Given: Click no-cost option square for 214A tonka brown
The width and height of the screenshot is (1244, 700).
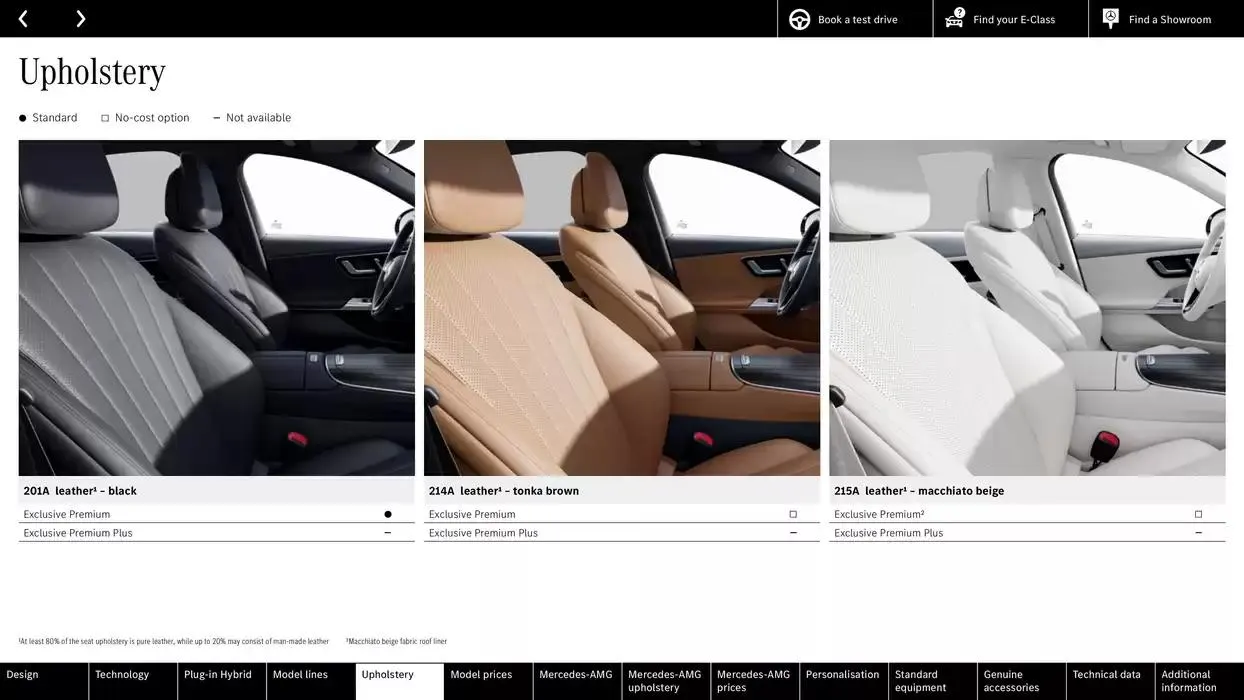Looking at the screenshot, I should click(x=793, y=514).
